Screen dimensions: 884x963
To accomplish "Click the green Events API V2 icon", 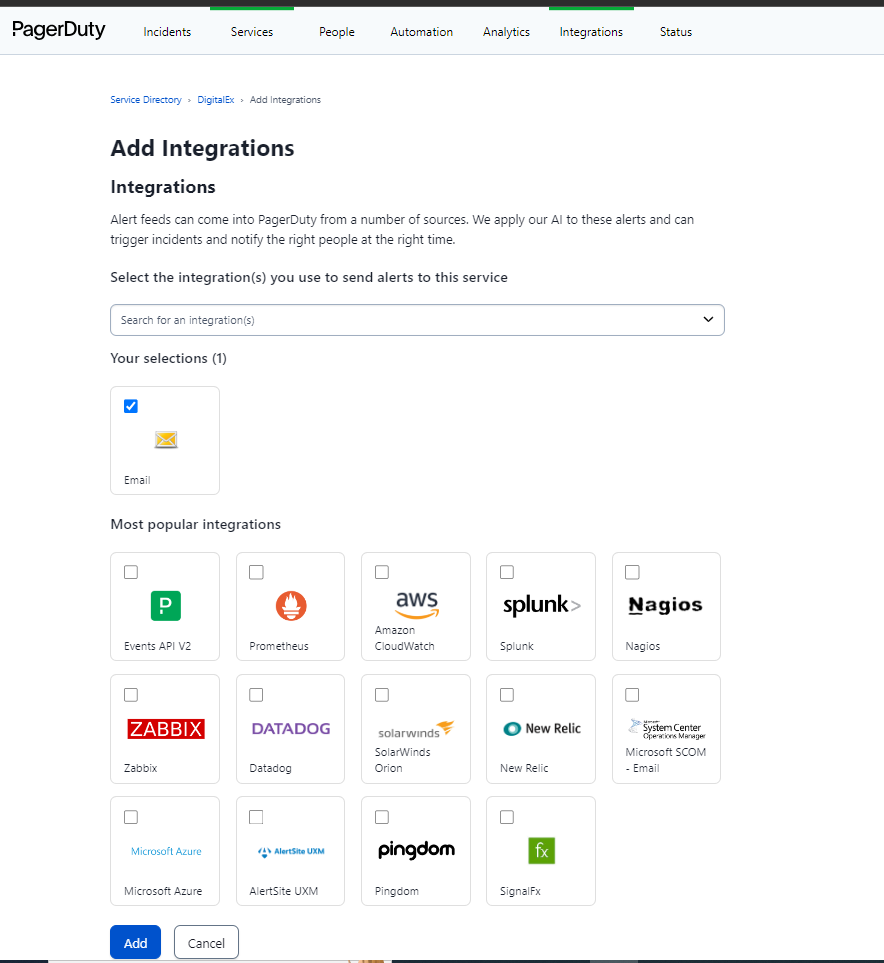I will [x=166, y=605].
